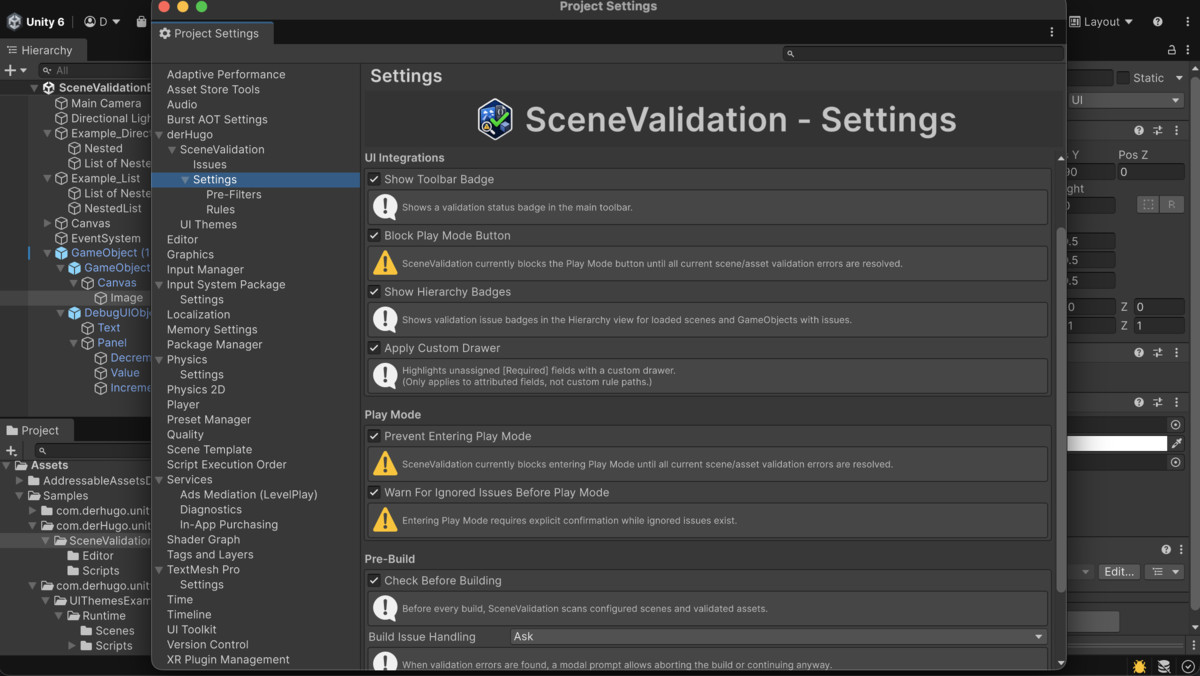Open the Layout dropdown

click(x=1101, y=21)
